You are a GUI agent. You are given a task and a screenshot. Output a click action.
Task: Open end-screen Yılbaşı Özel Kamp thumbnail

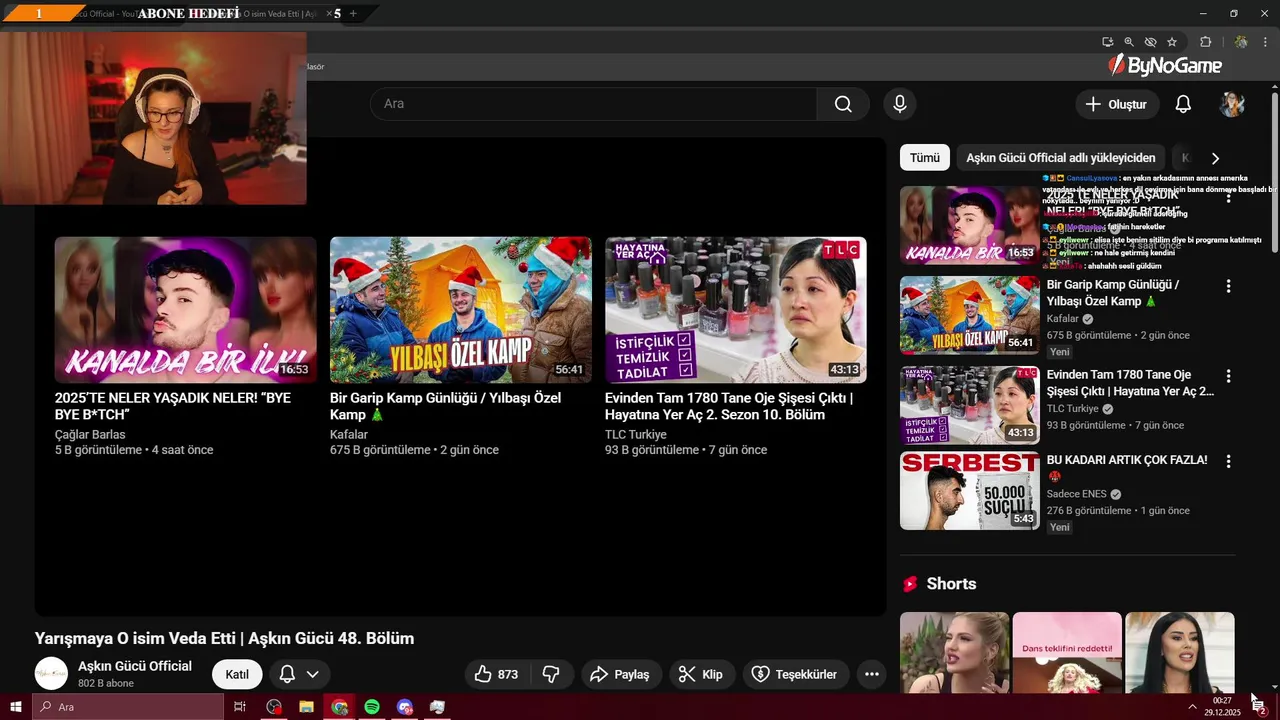point(460,310)
